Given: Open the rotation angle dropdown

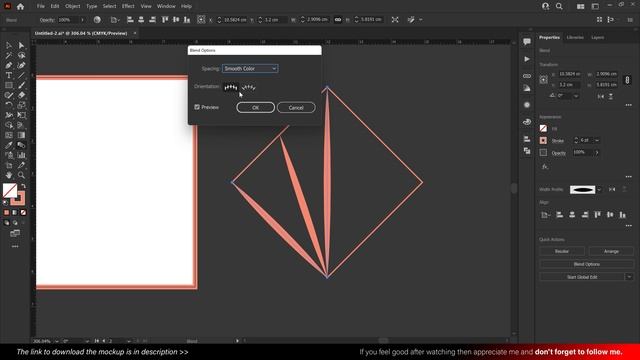Looking at the screenshot, I should 576,96.
